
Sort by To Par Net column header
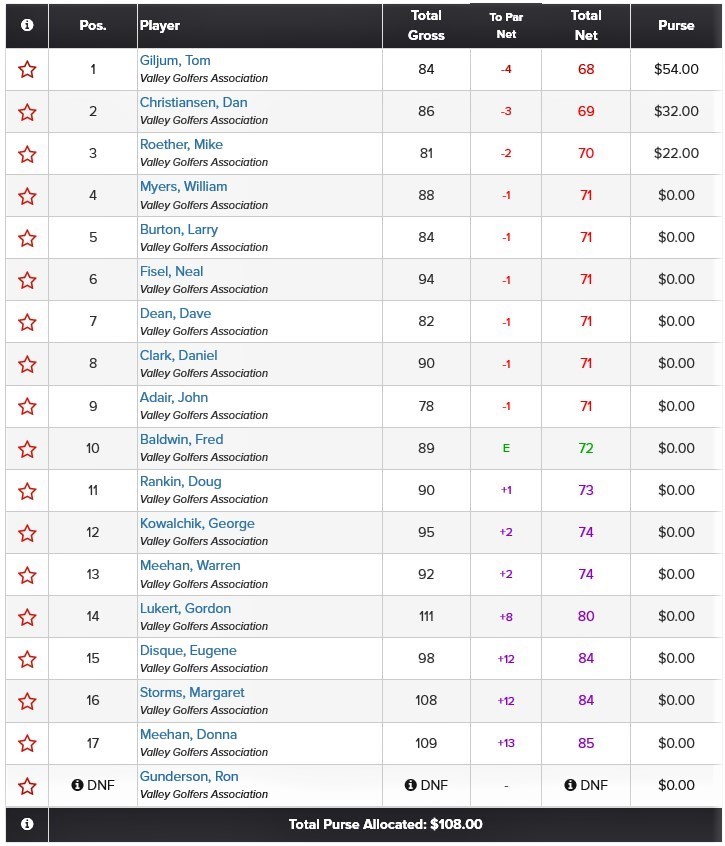pos(506,25)
